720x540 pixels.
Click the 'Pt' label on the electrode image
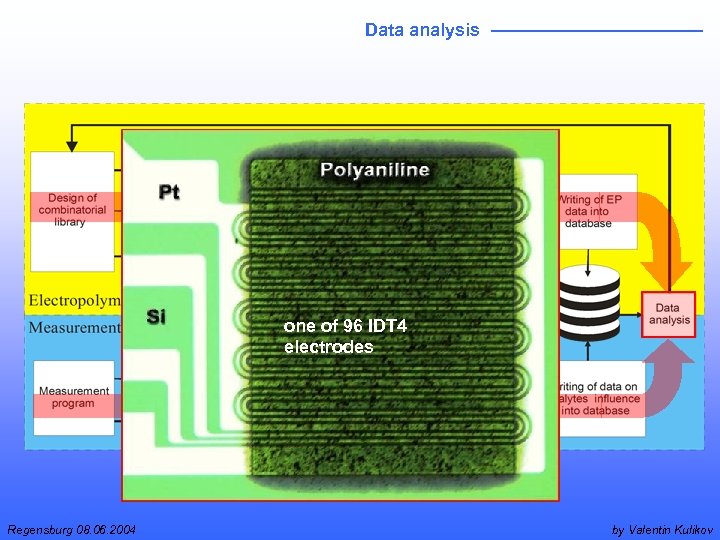[169, 191]
